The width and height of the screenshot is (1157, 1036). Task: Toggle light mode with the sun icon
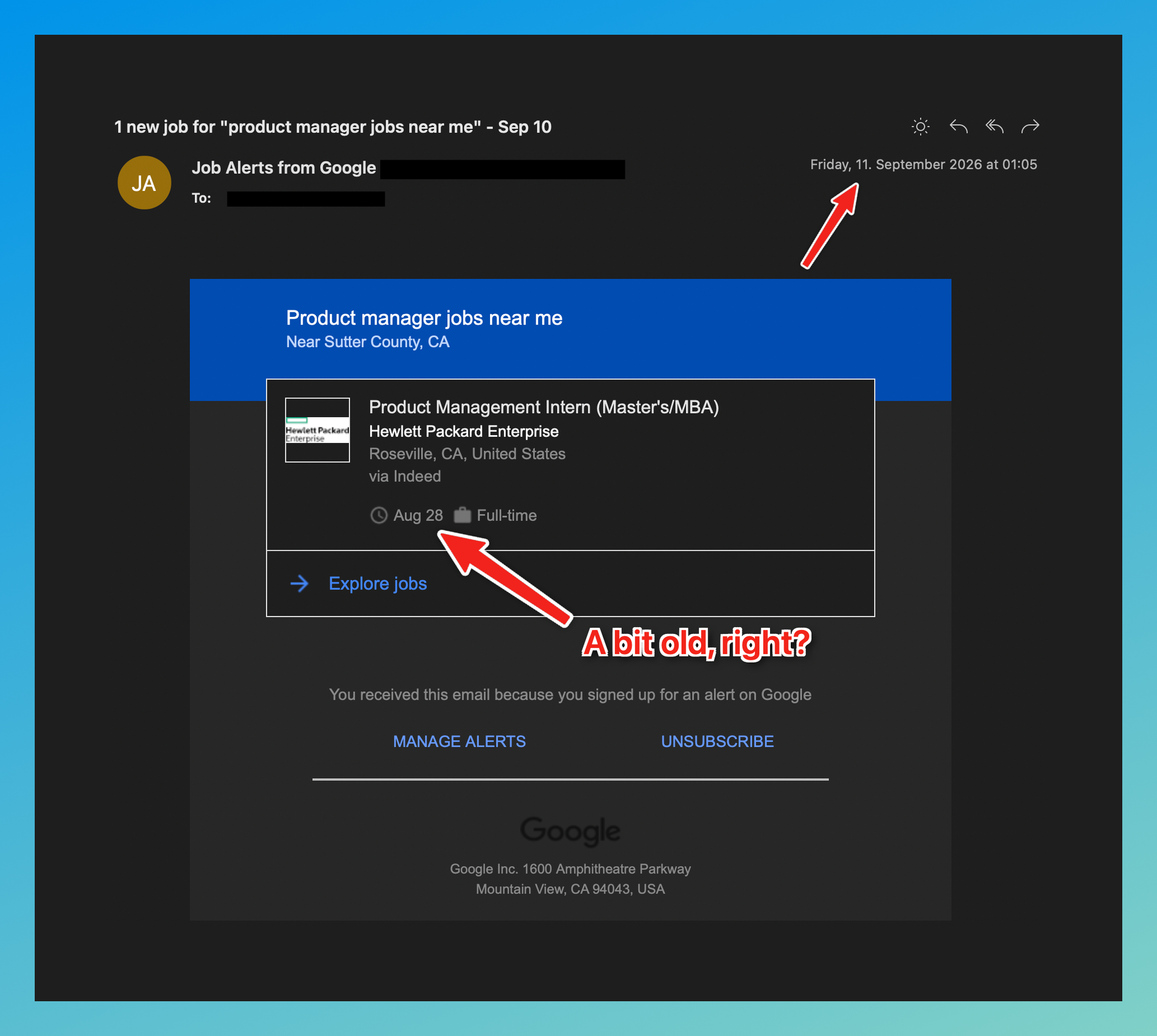coord(920,126)
